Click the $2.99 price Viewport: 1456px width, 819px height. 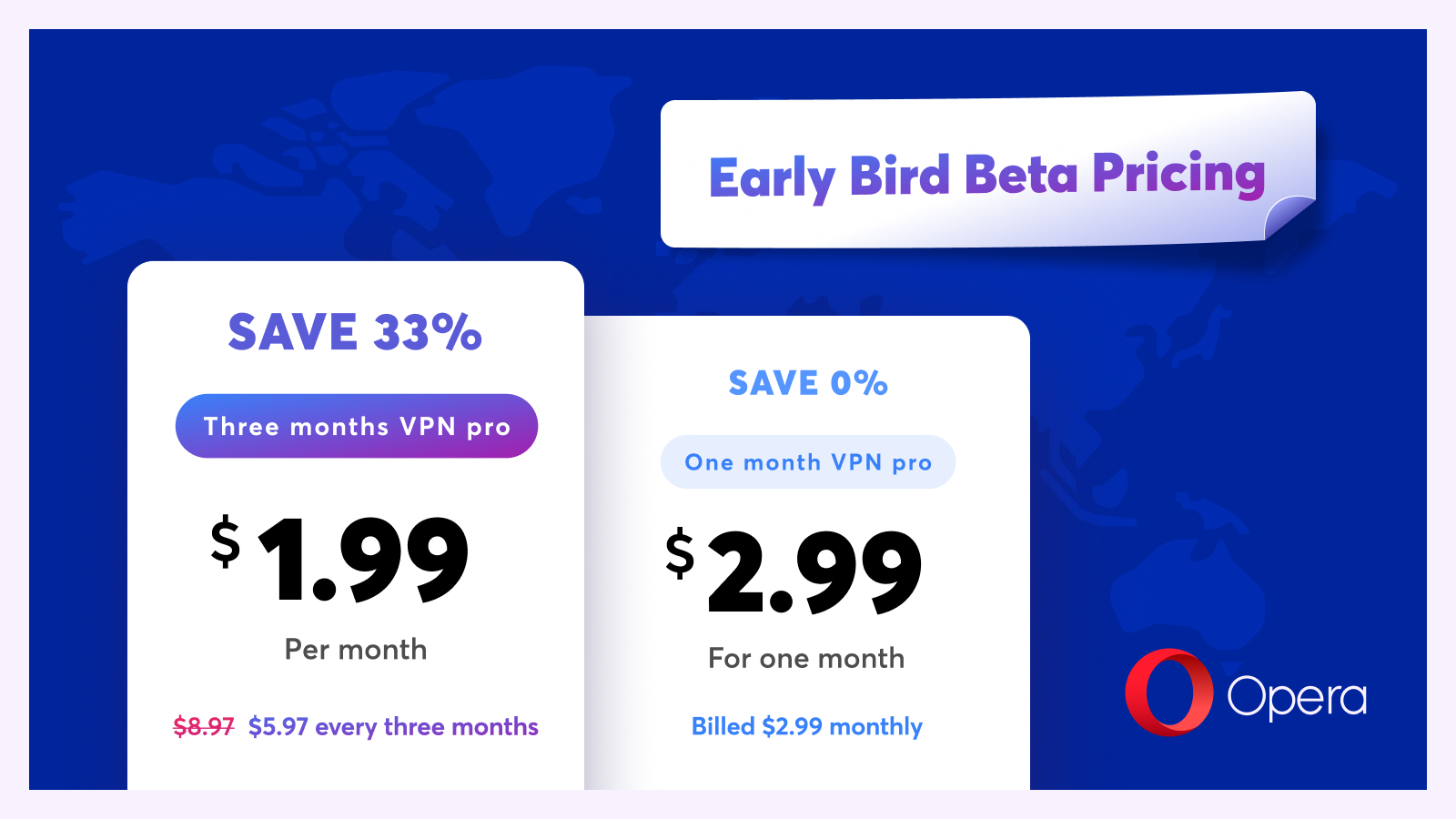coord(794,571)
